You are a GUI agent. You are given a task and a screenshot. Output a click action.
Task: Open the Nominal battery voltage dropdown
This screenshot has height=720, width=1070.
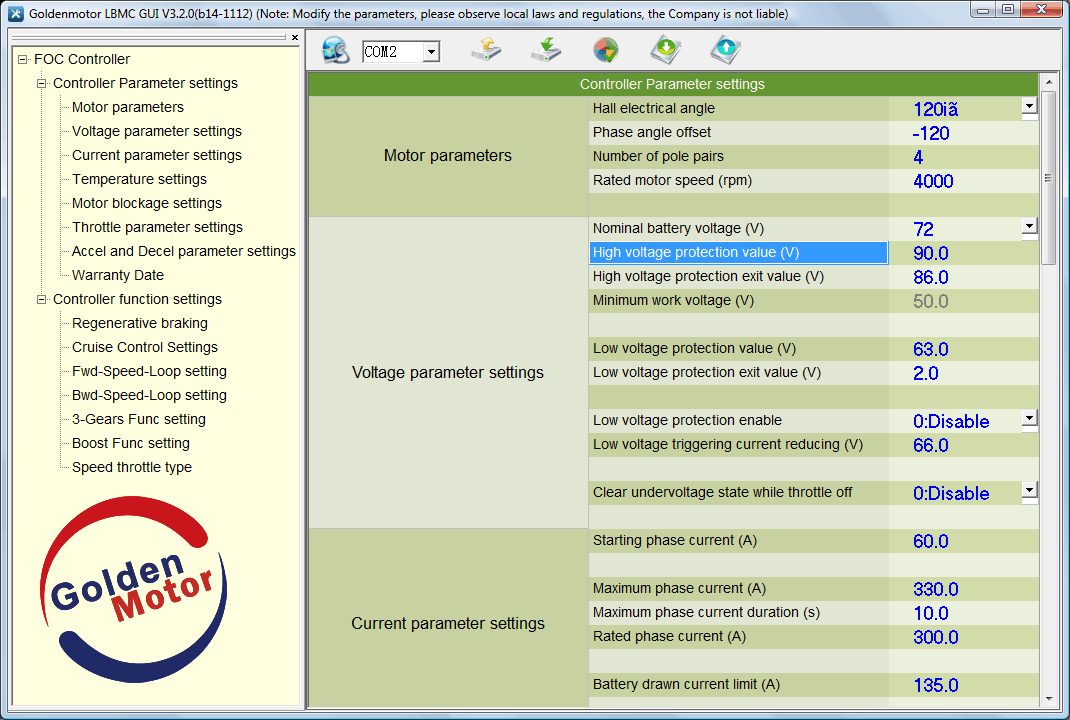click(x=1029, y=227)
